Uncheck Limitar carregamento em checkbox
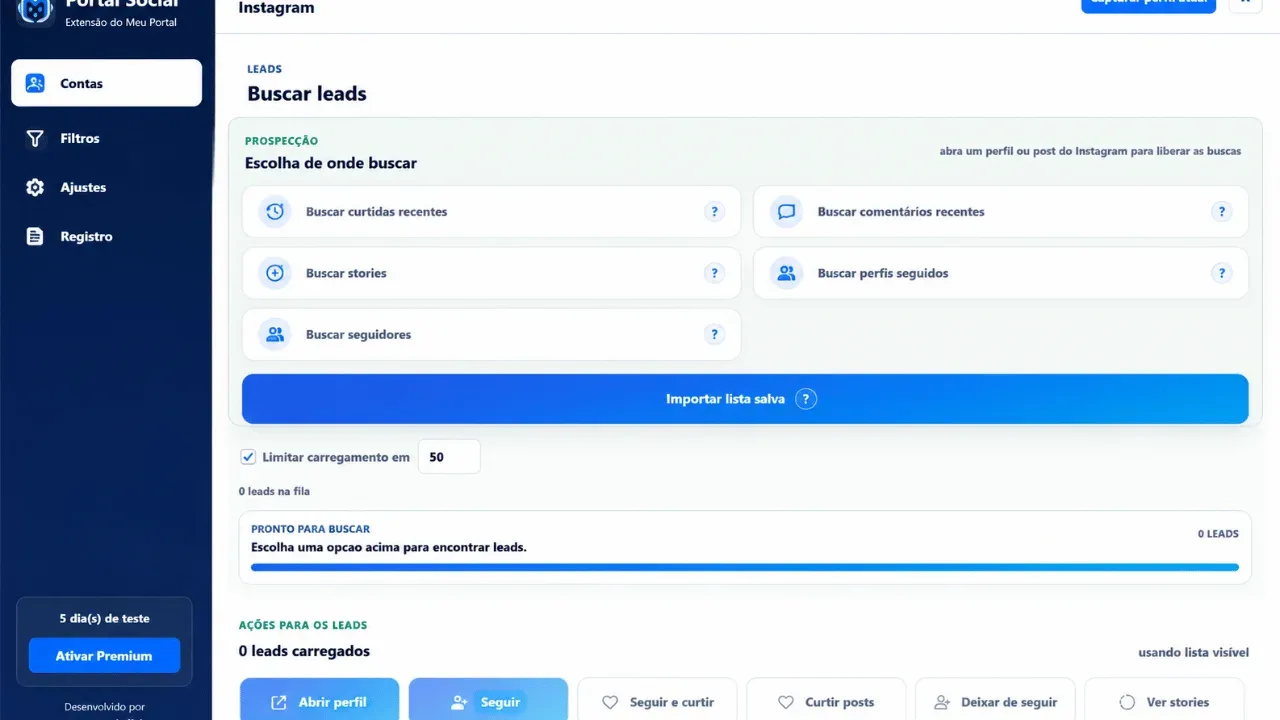1280x720 pixels. pyautogui.click(x=248, y=457)
